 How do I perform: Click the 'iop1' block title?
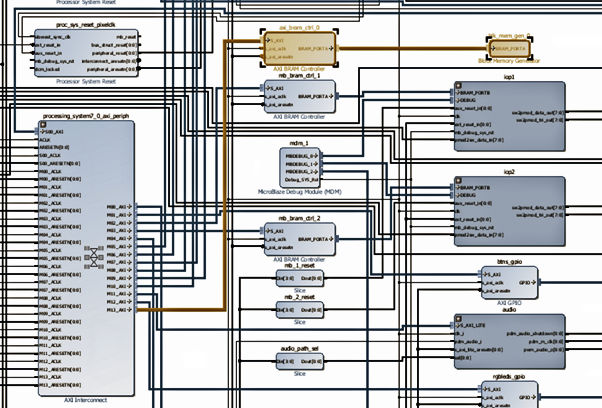tap(509, 77)
